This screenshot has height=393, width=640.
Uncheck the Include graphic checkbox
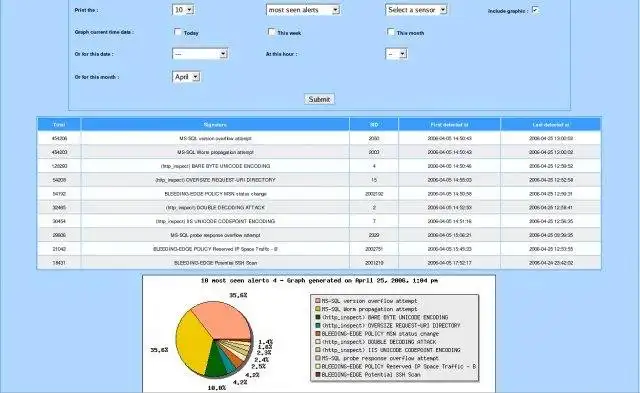point(535,10)
